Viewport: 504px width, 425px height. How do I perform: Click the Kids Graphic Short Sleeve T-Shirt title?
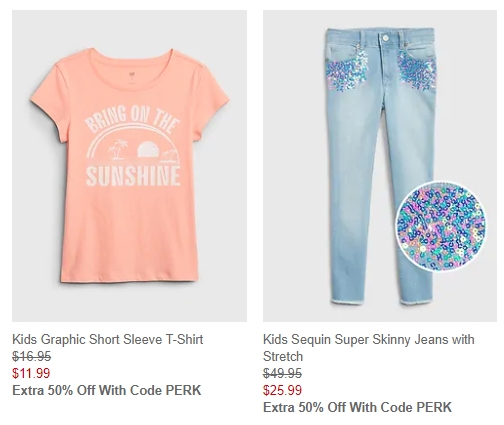point(107,339)
